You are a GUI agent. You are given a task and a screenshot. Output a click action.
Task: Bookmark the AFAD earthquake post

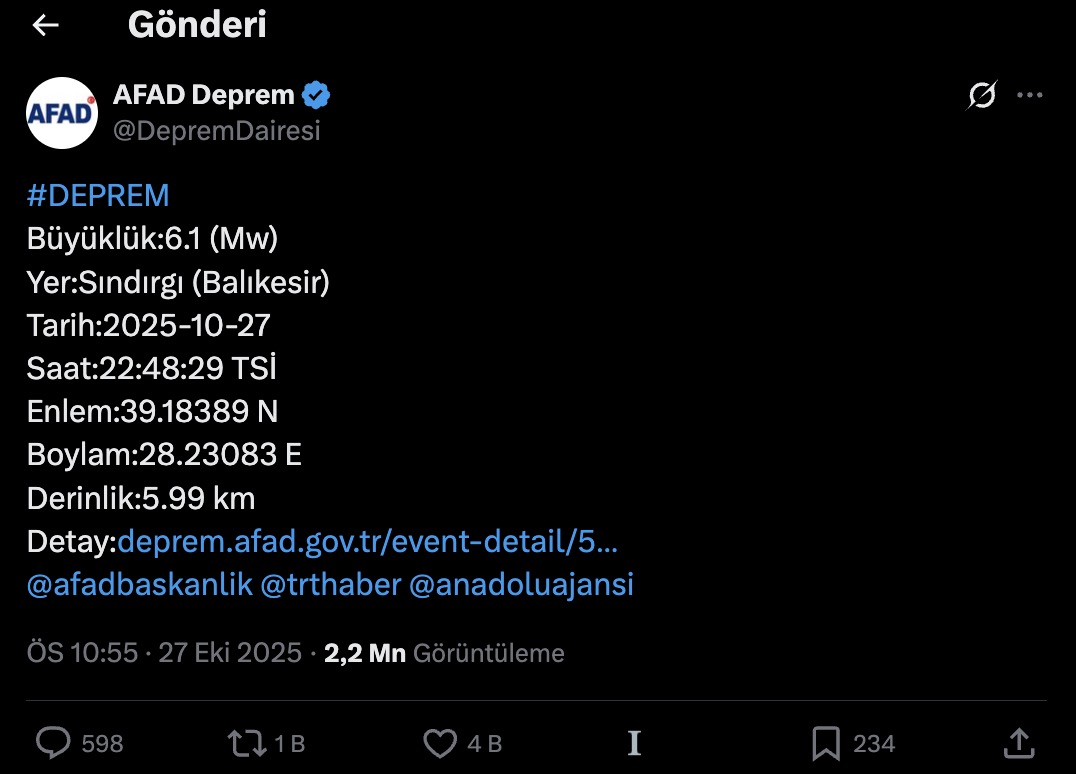pos(826,743)
